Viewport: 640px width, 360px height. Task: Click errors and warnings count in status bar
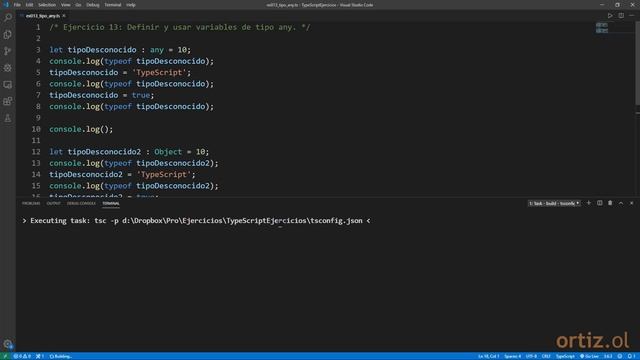pos(22,356)
